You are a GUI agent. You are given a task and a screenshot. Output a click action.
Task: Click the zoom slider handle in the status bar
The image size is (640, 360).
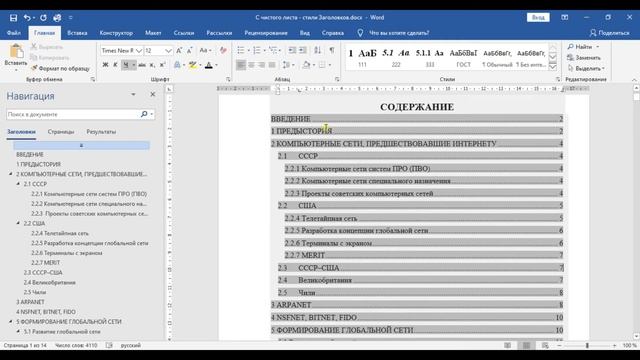click(587, 345)
